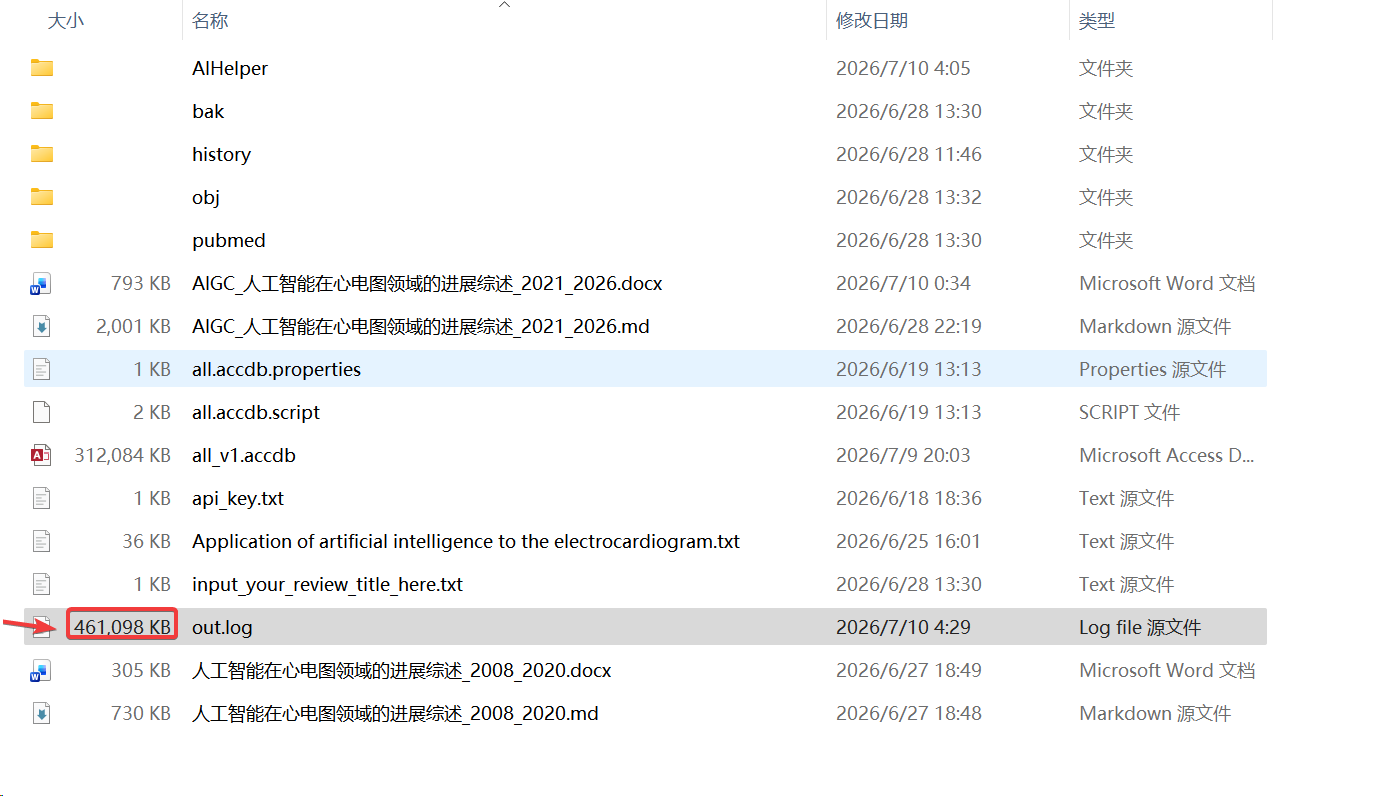
Task: Sort list by 大小 column header
Action: 66,20
